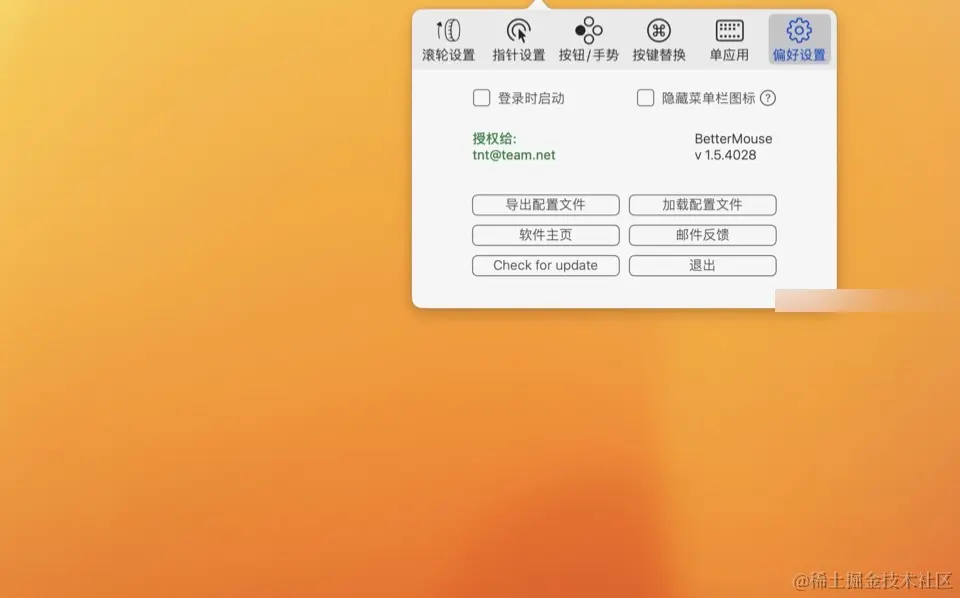The height and width of the screenshot is (598, 960).
Task: Open the 单应用 per-app tab
Action: pos(729,40)
